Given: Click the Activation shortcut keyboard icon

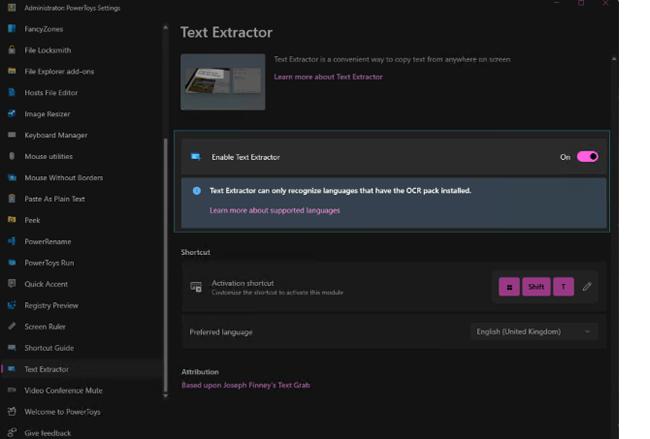Looking at the screenshot, I should tap(196, 287).
